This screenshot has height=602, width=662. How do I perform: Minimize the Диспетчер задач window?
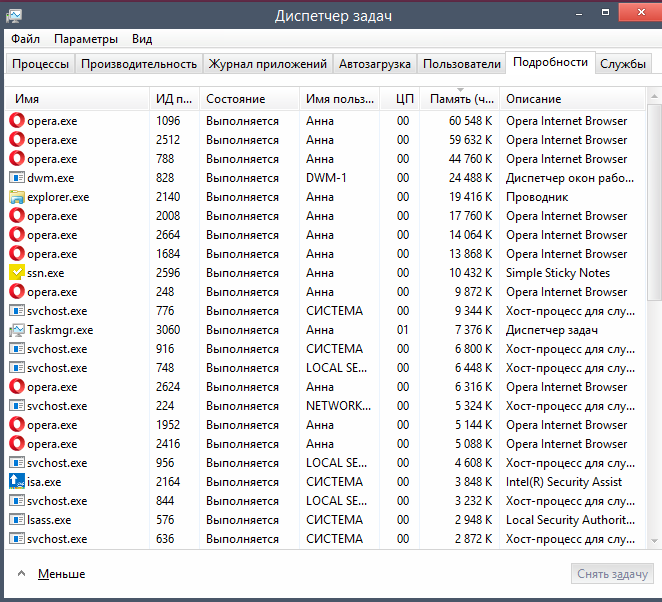coord(579,13)
